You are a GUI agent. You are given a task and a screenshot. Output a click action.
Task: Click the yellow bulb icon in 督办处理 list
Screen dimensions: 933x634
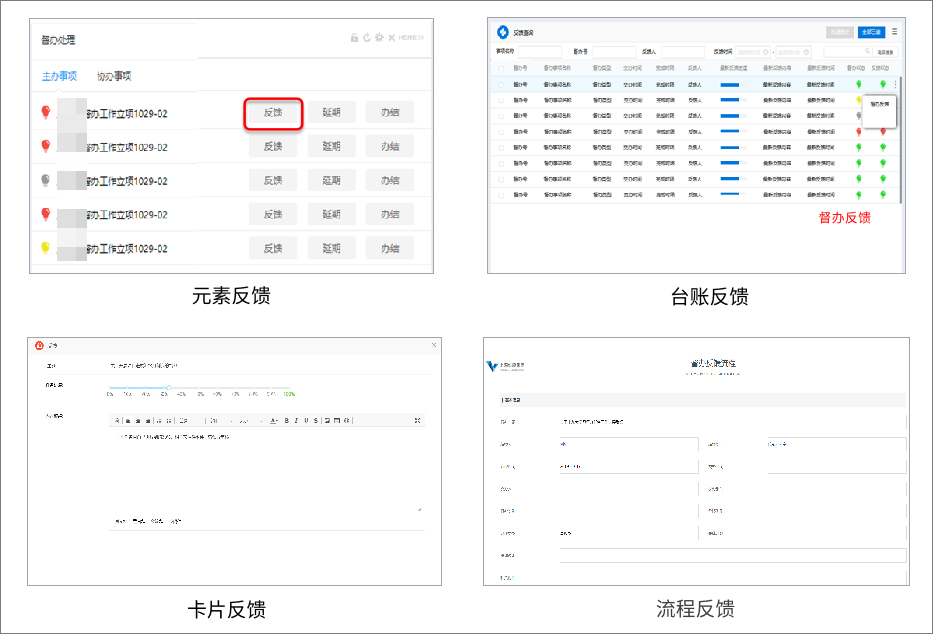(x=45, y=247)
